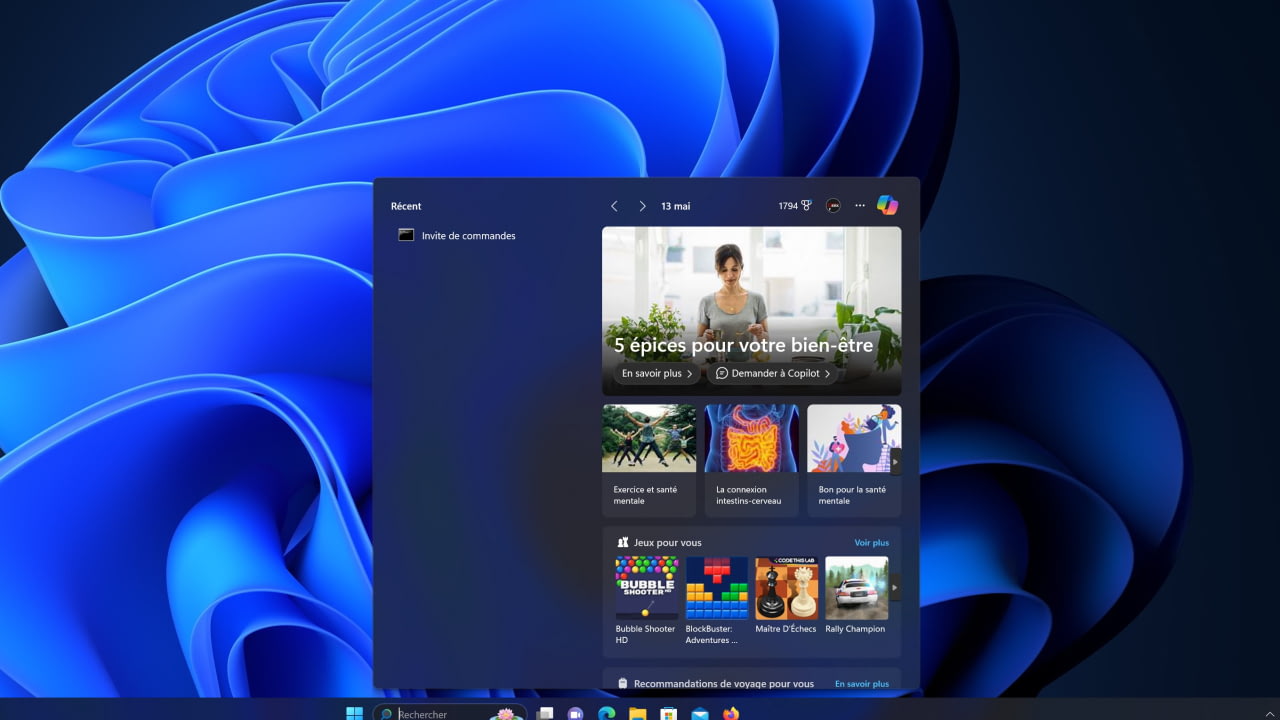Click the user profile avatar
The image size is (1280, 720).
833,206
